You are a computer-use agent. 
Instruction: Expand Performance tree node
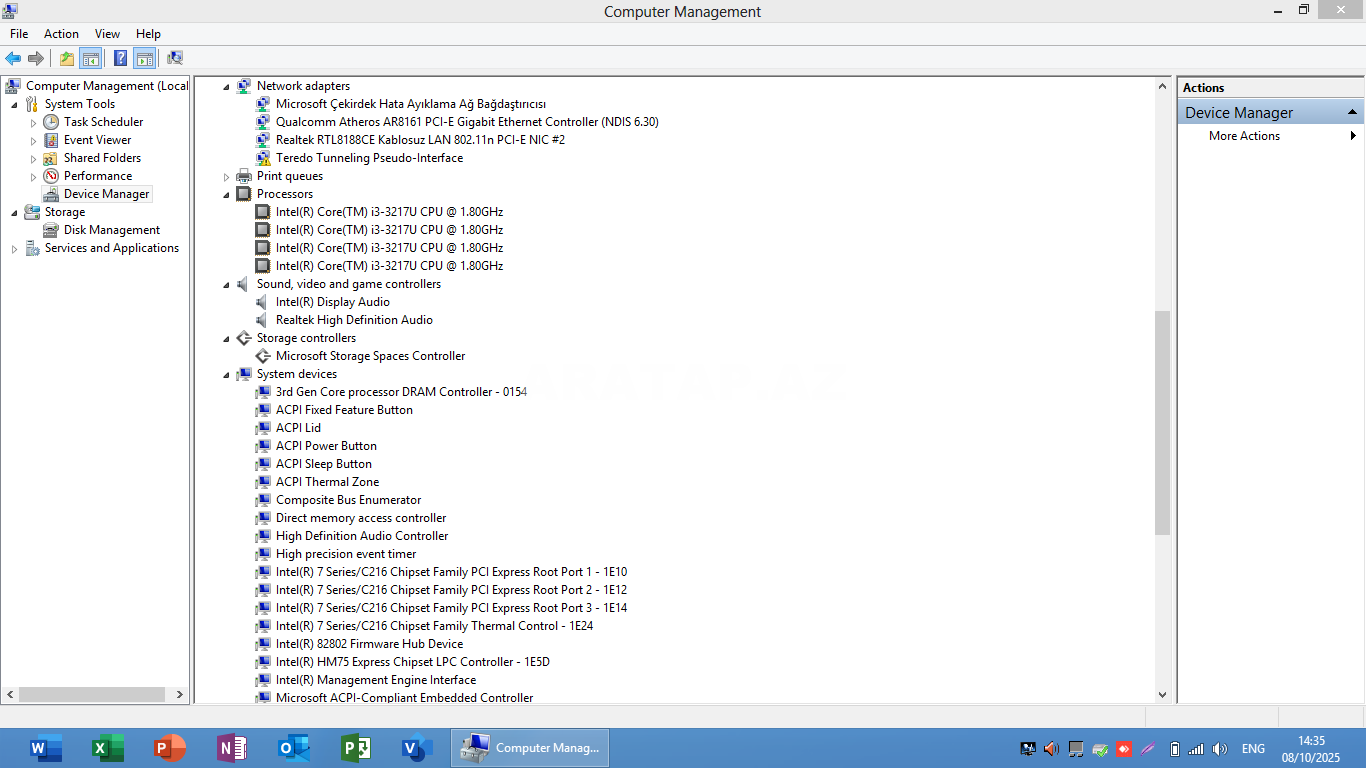(33, 177)
